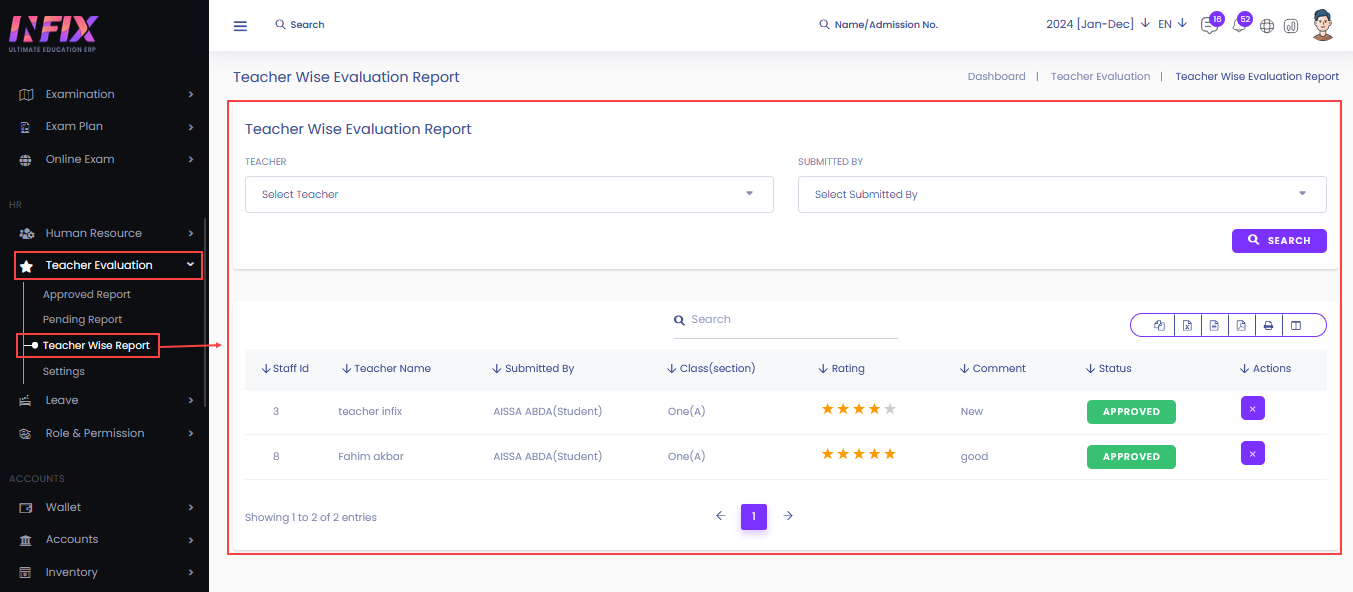The image size is (1353, 592).
Task: Open column visibility icon
Action: 1296,325
